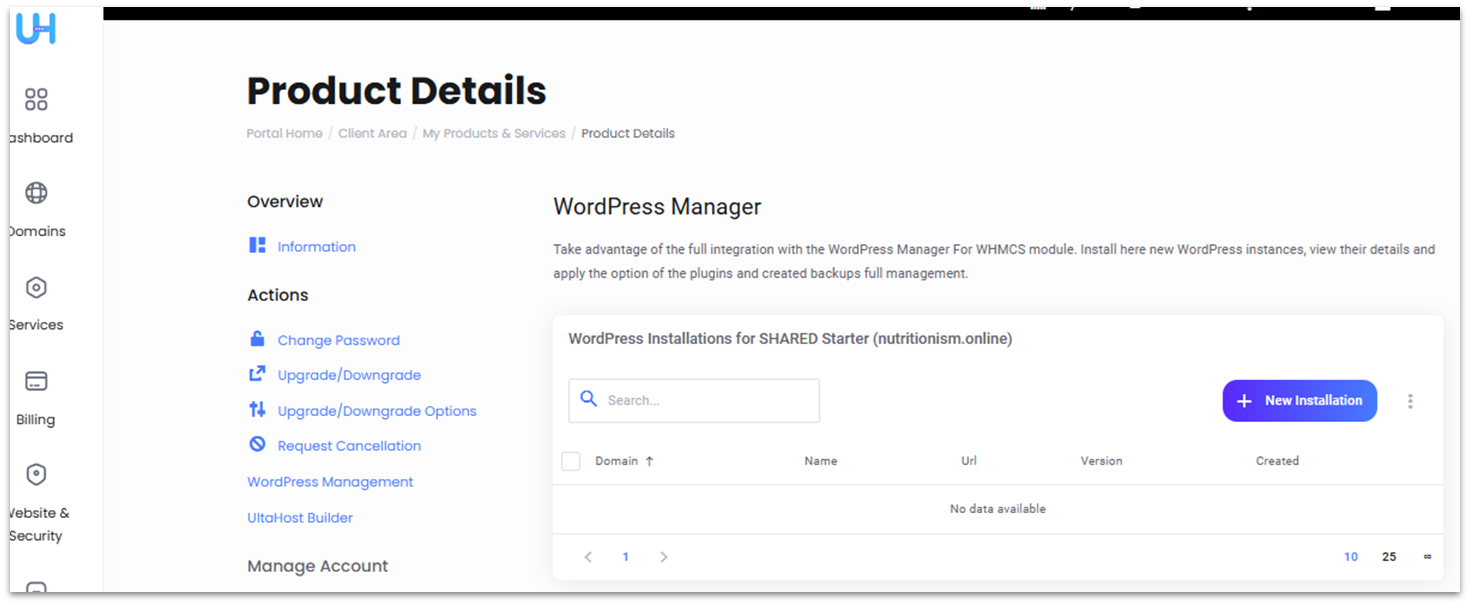Click the Product Details breadcrumb text
Image resolution: width=1470 pixels, height=605 pixels.
(x=628, y=133)
